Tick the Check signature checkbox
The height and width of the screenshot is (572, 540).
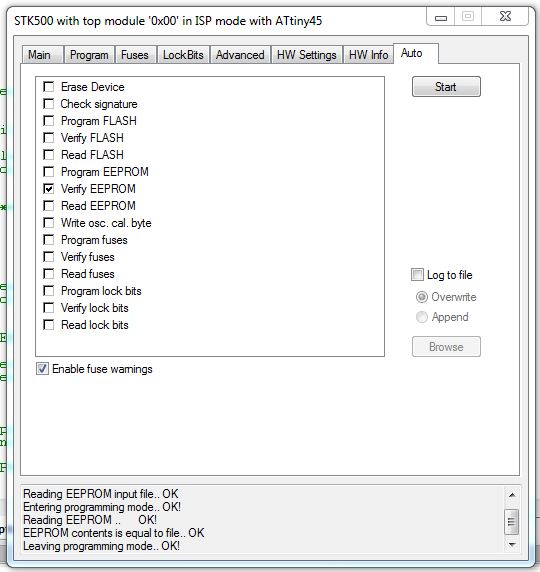coord(49,104)
